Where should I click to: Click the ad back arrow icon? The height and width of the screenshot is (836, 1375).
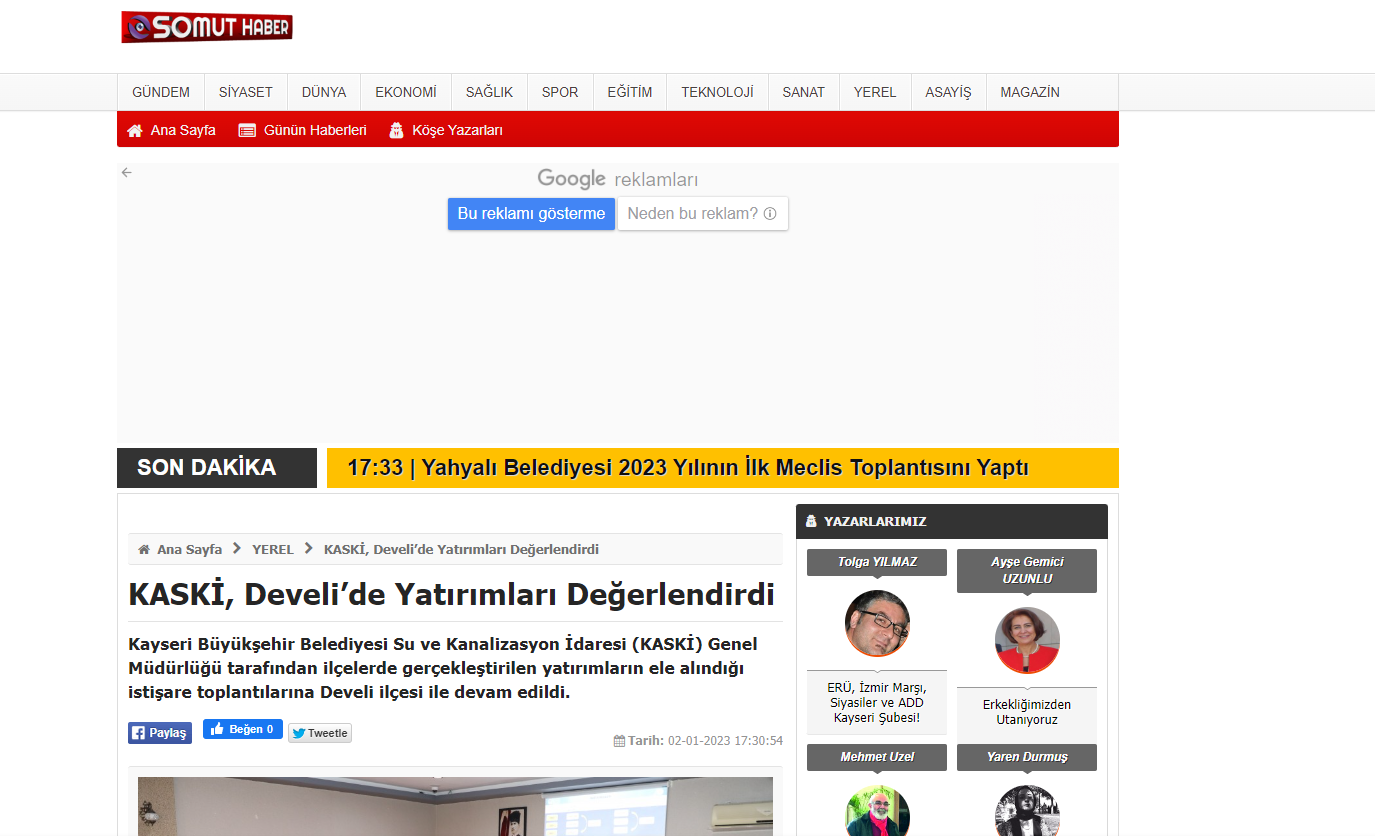click(127, 172)
